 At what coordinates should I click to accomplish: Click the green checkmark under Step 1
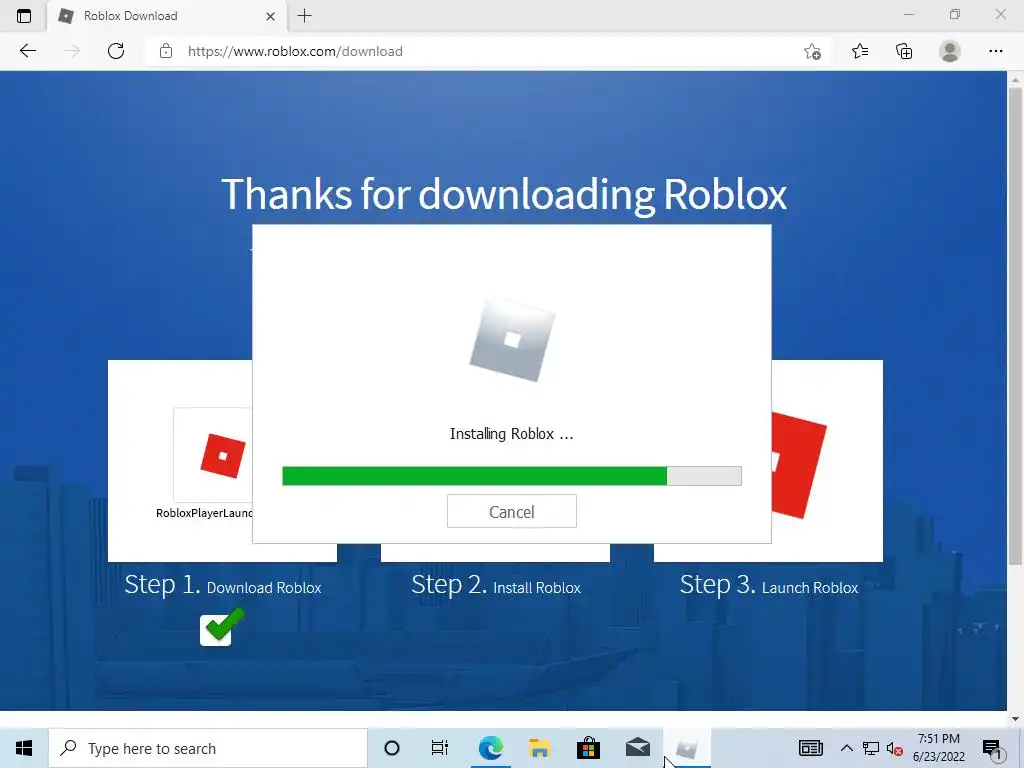click(x=222, y=627)
